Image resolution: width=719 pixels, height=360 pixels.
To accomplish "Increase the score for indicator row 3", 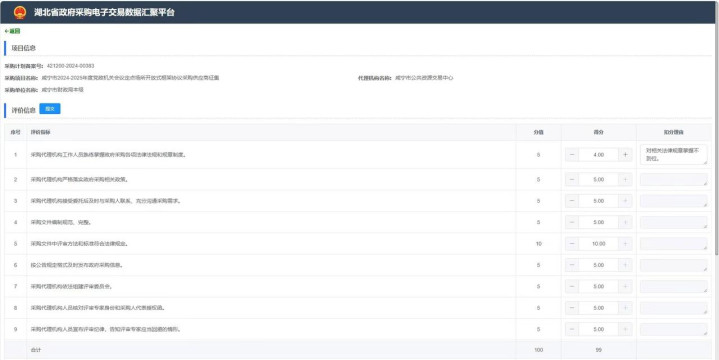I will point(625,201).
